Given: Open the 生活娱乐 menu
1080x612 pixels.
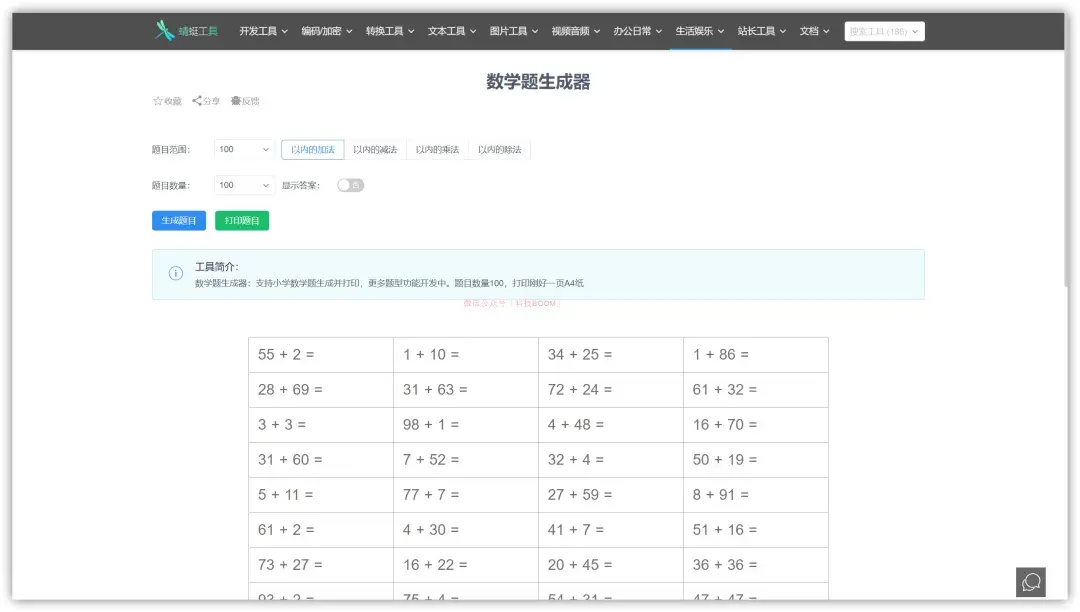Looking at the screenshot, I should (x=700, y=31).
